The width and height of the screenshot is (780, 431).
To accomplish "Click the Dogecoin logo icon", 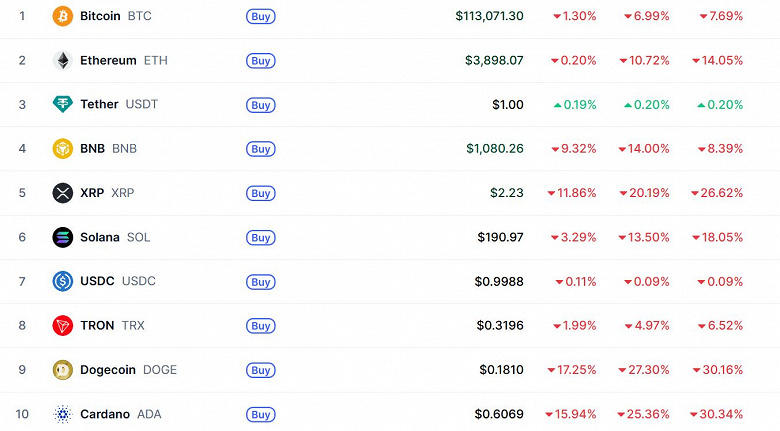I will (63, 370).
